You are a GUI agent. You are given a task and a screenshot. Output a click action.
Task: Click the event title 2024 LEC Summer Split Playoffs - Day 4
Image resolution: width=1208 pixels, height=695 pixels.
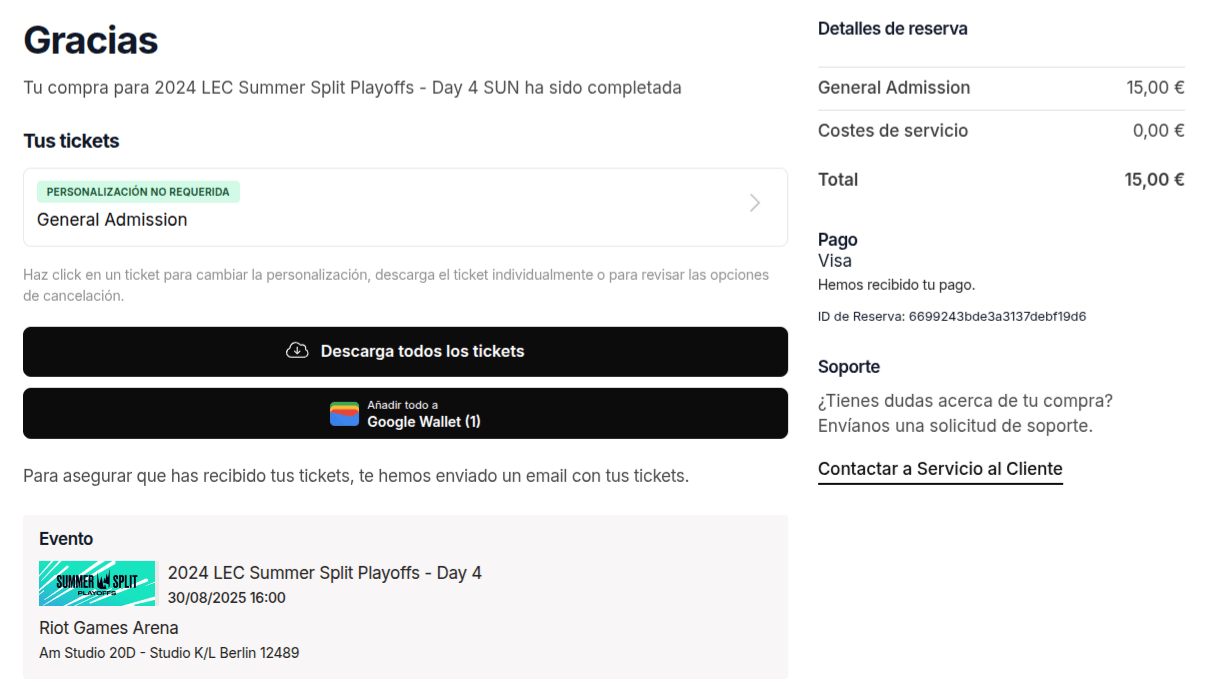325,573
